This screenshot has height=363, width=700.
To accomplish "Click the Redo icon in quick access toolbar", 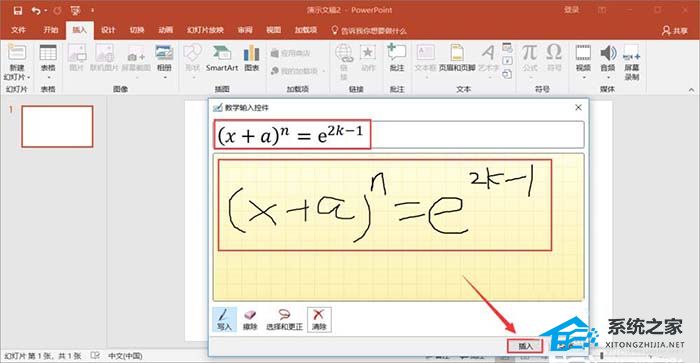I will [58, 10].
